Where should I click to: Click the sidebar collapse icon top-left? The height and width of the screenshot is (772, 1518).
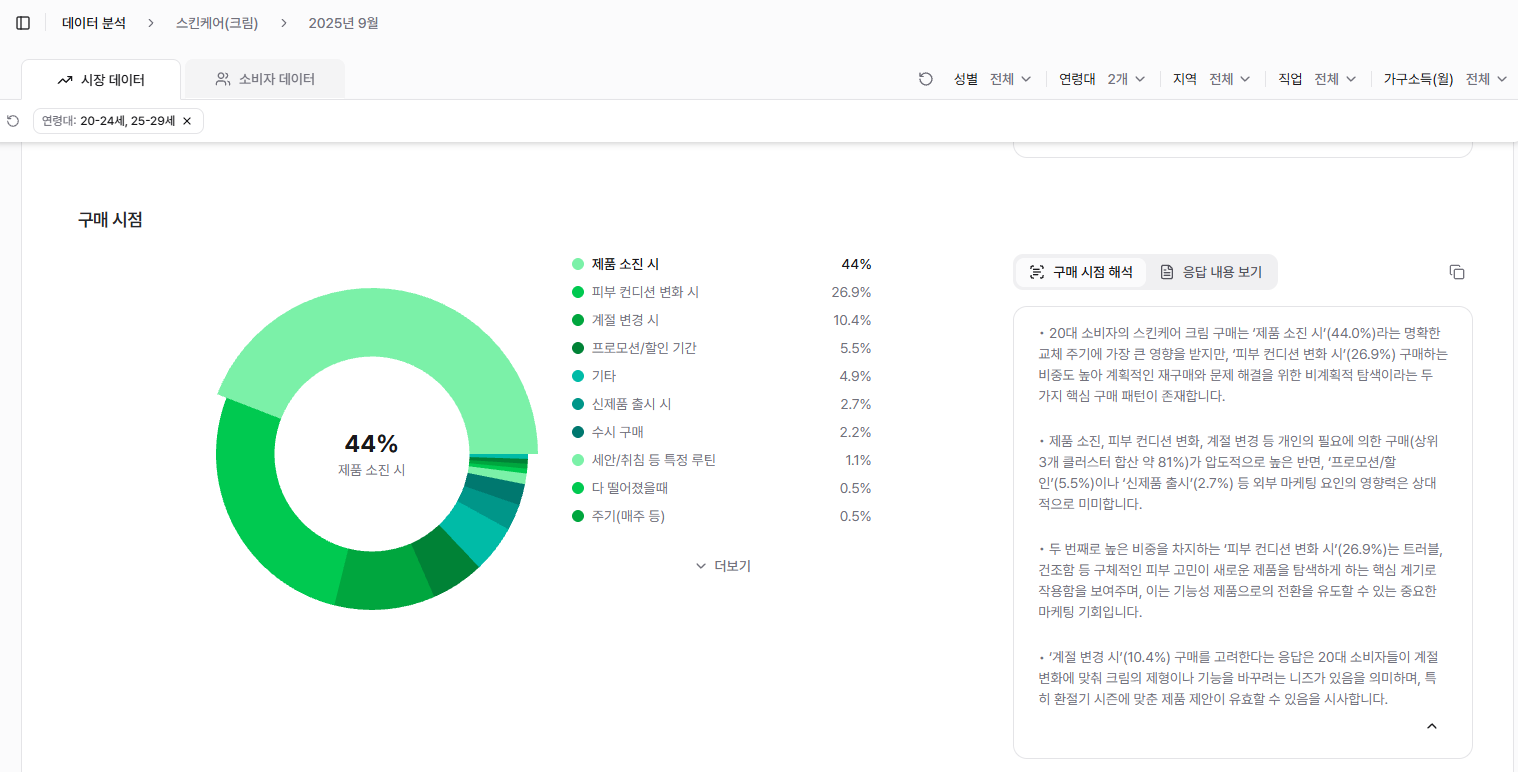pos(23,22)
